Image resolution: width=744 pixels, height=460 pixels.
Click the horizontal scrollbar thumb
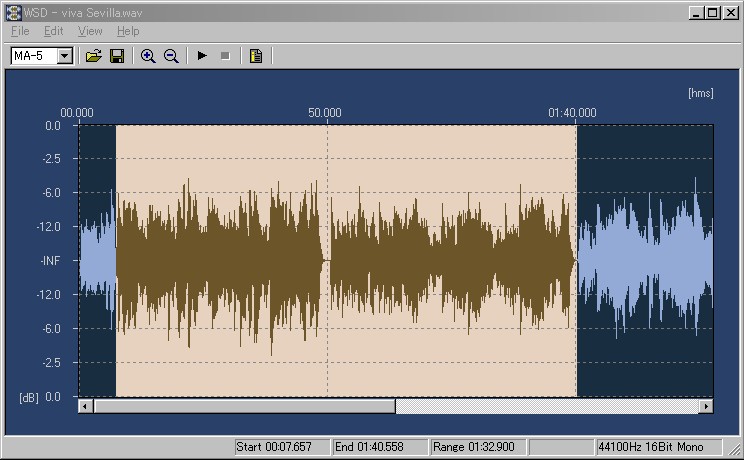tap(244, 406)
